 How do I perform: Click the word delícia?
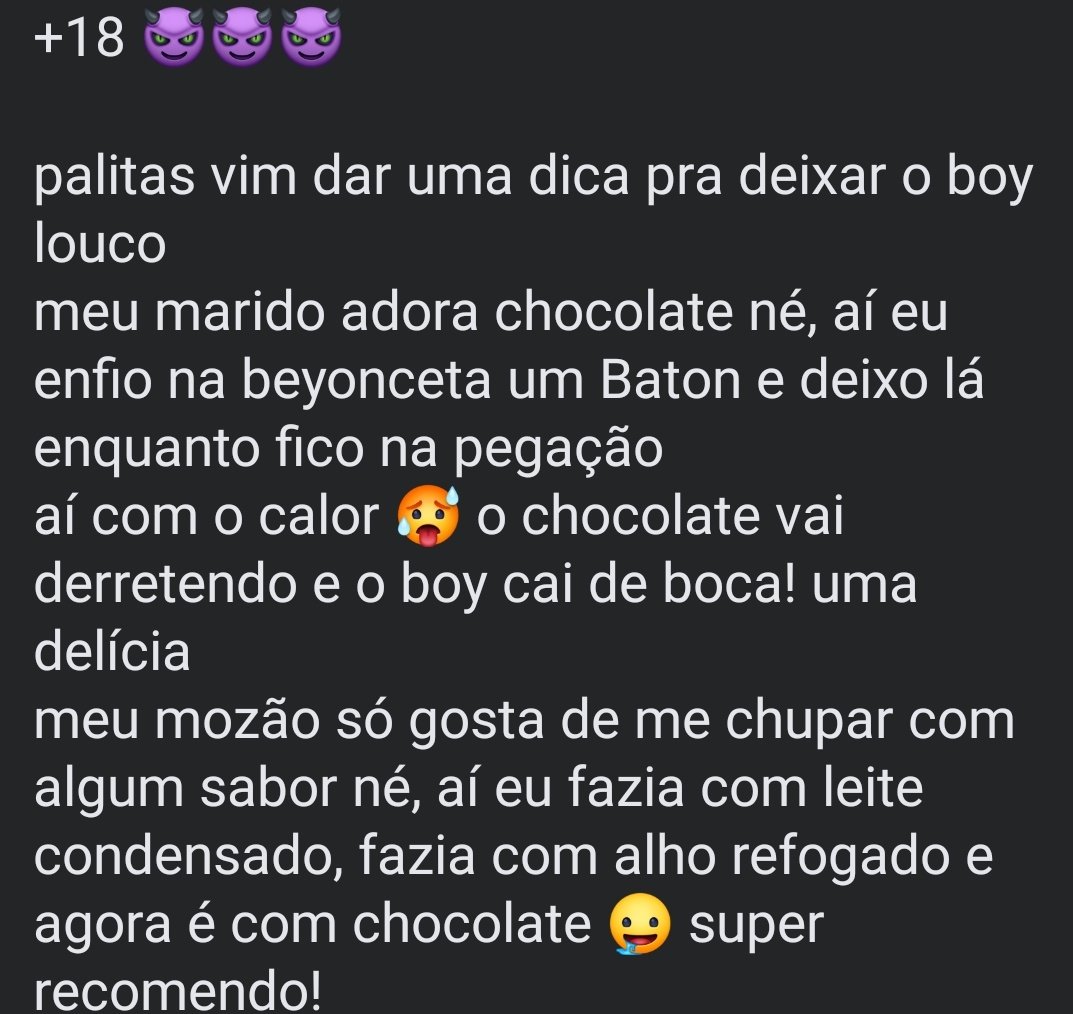click(112, 652)
